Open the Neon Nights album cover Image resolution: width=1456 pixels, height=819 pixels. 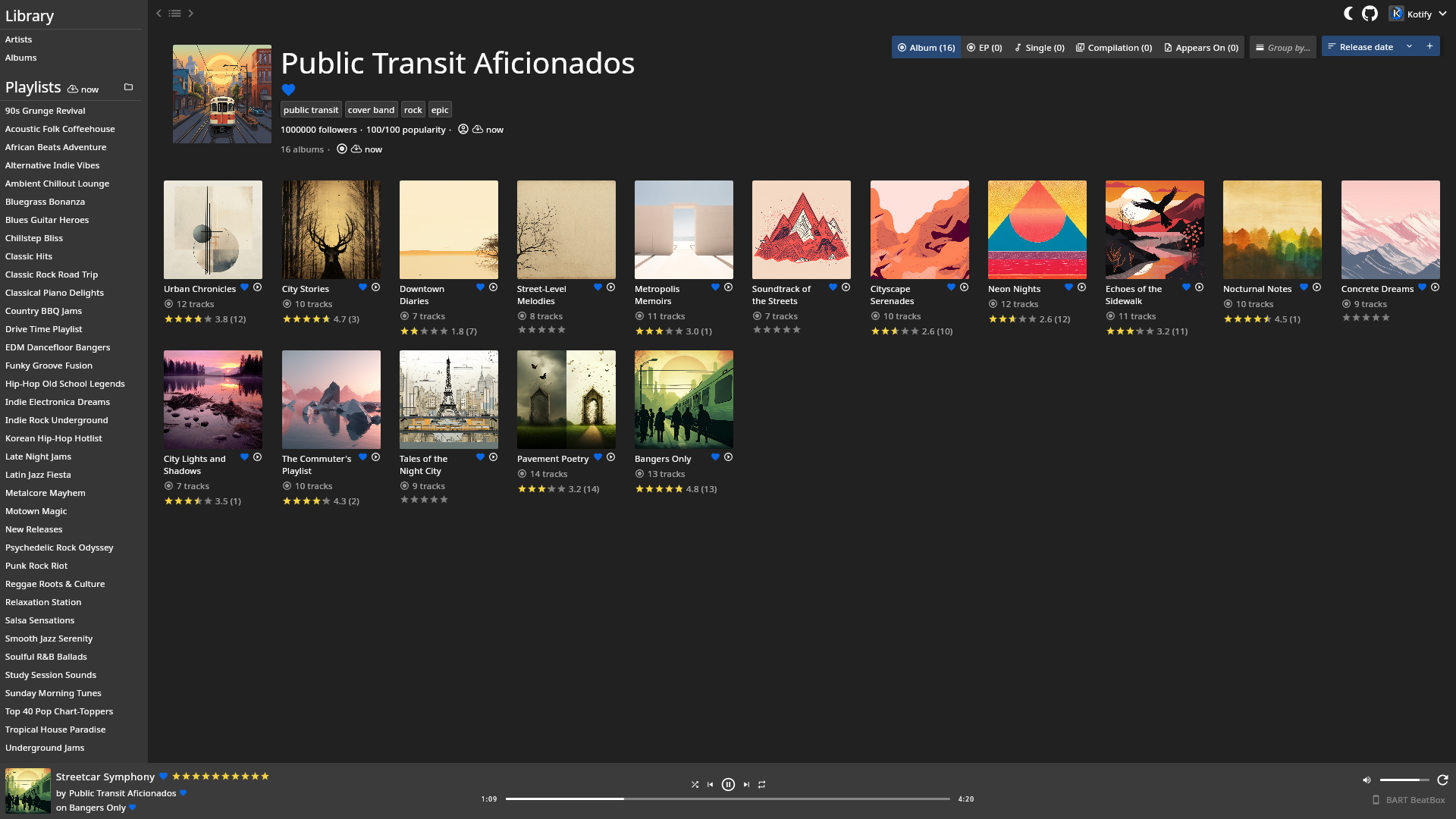(1037, 229)
